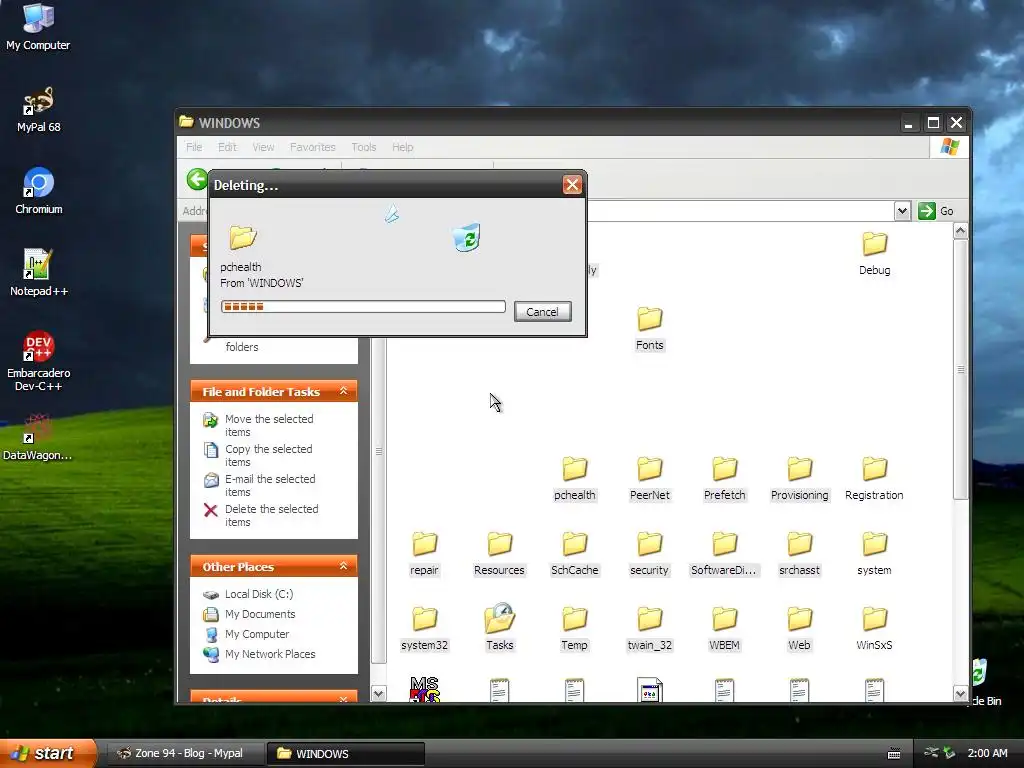Select the Provisioning folder
The width and height of the screenshot is (1024, 768).
tap(799, 479)
